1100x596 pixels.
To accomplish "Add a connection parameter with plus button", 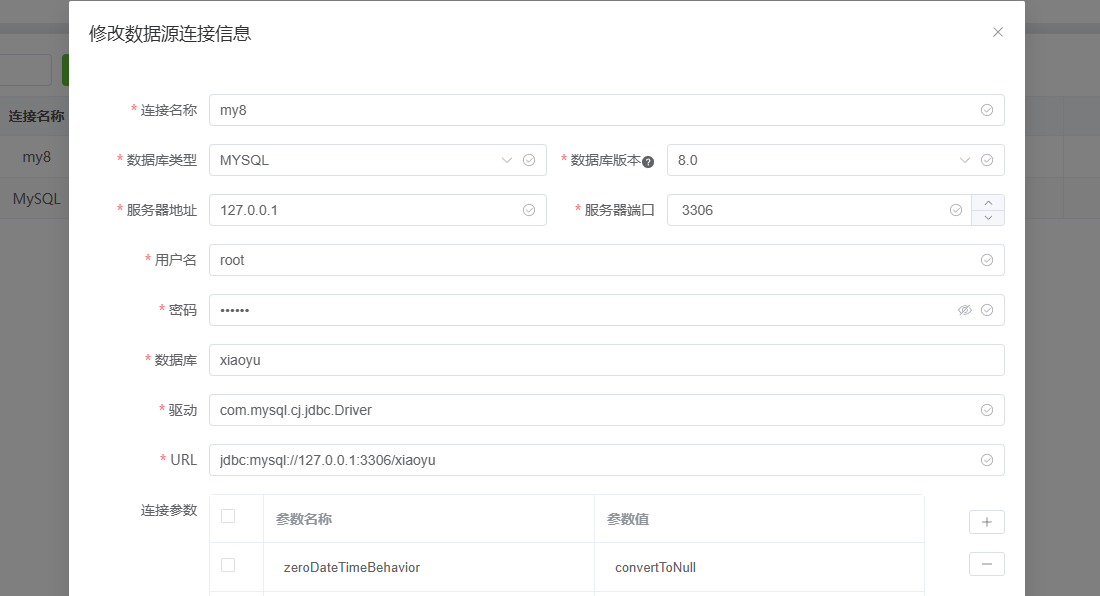I will click(986, 522).
